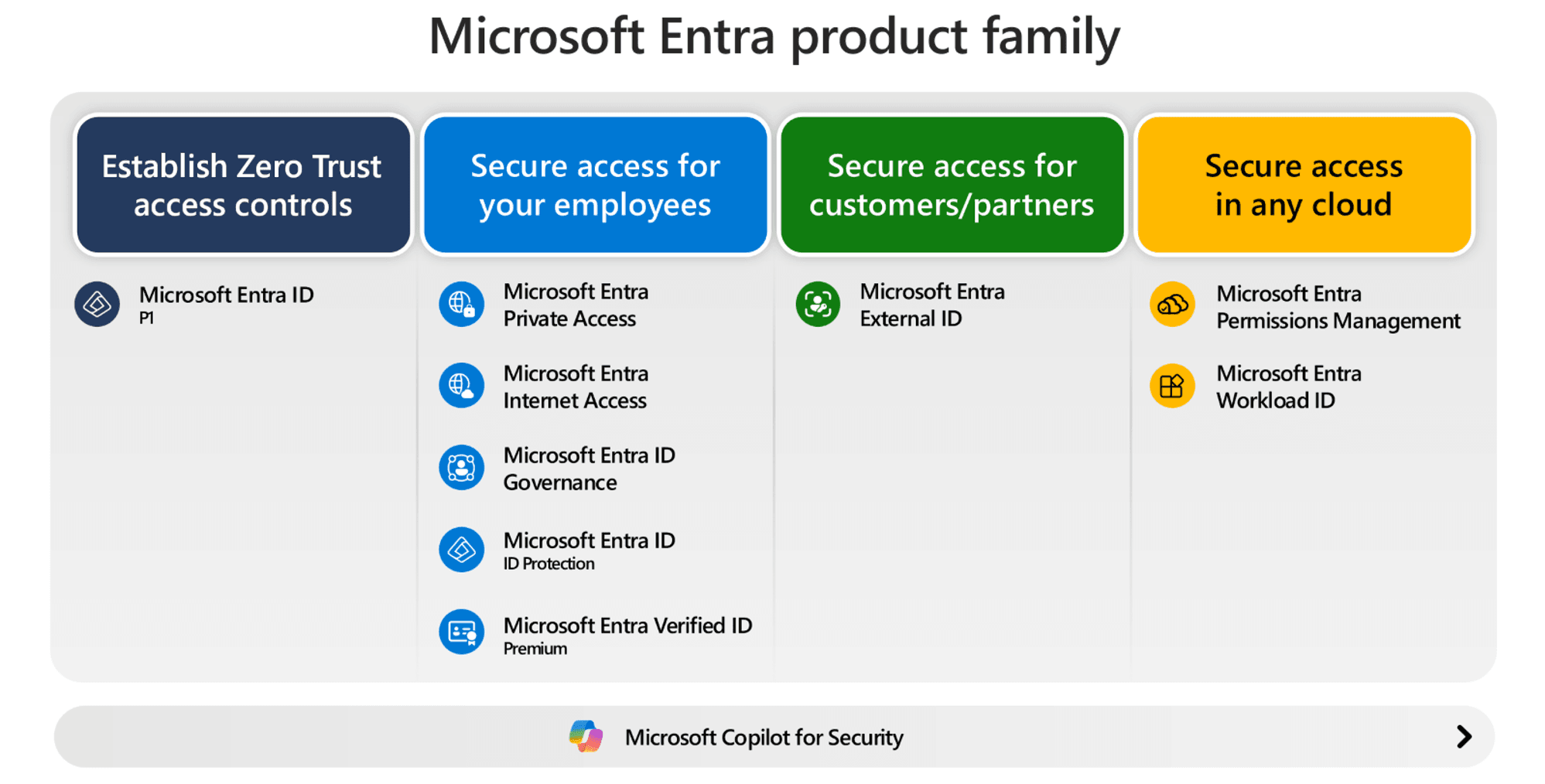Viewport: 1545px width, 784px height.
Task: Select the Private Access globe-lock icon
Action: 462,304
